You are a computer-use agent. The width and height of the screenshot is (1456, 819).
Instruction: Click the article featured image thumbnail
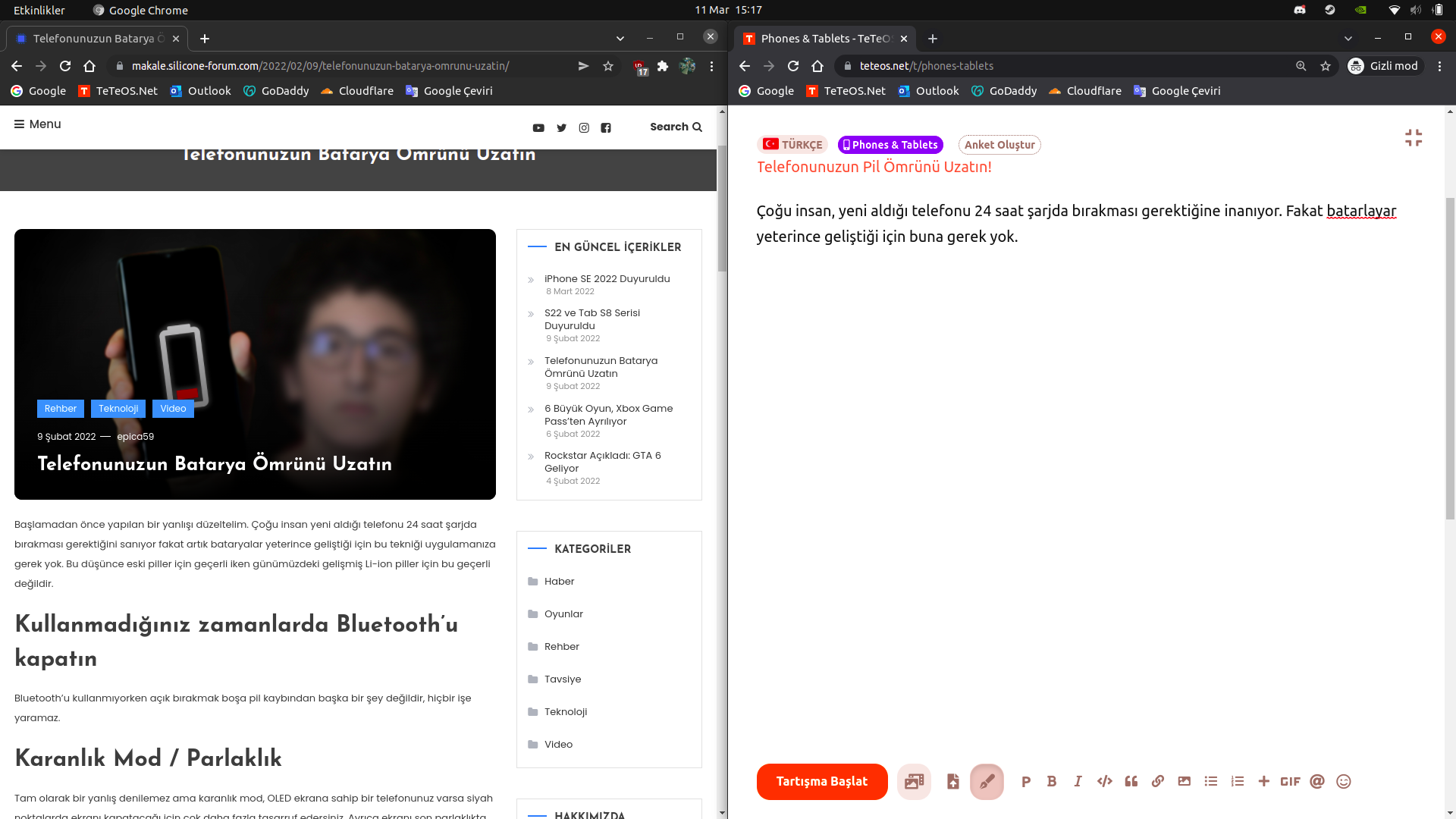pyautogui.click(x=255, y=364)
